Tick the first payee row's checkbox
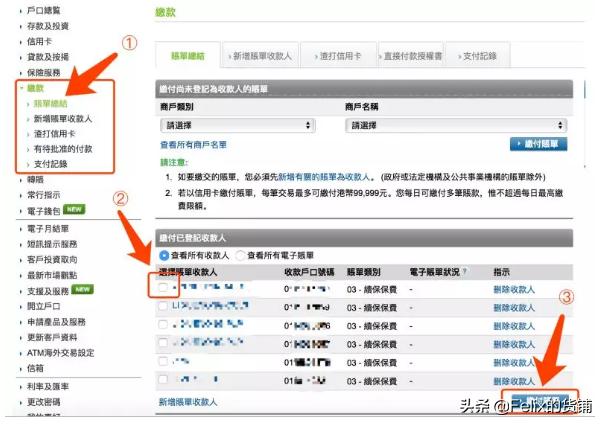The height and width of the screenshot is (426, 604). tap(163, 287)
